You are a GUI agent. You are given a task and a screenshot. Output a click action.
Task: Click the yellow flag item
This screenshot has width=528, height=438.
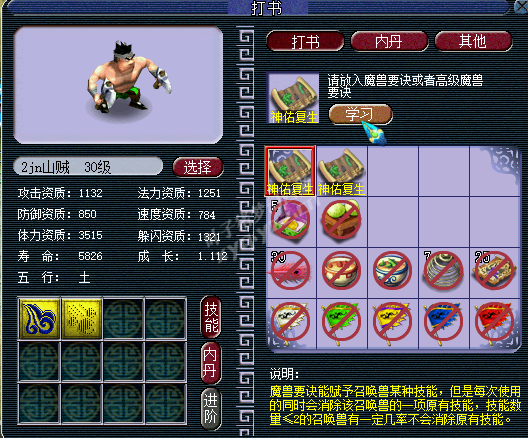click(x=393, y=323)
